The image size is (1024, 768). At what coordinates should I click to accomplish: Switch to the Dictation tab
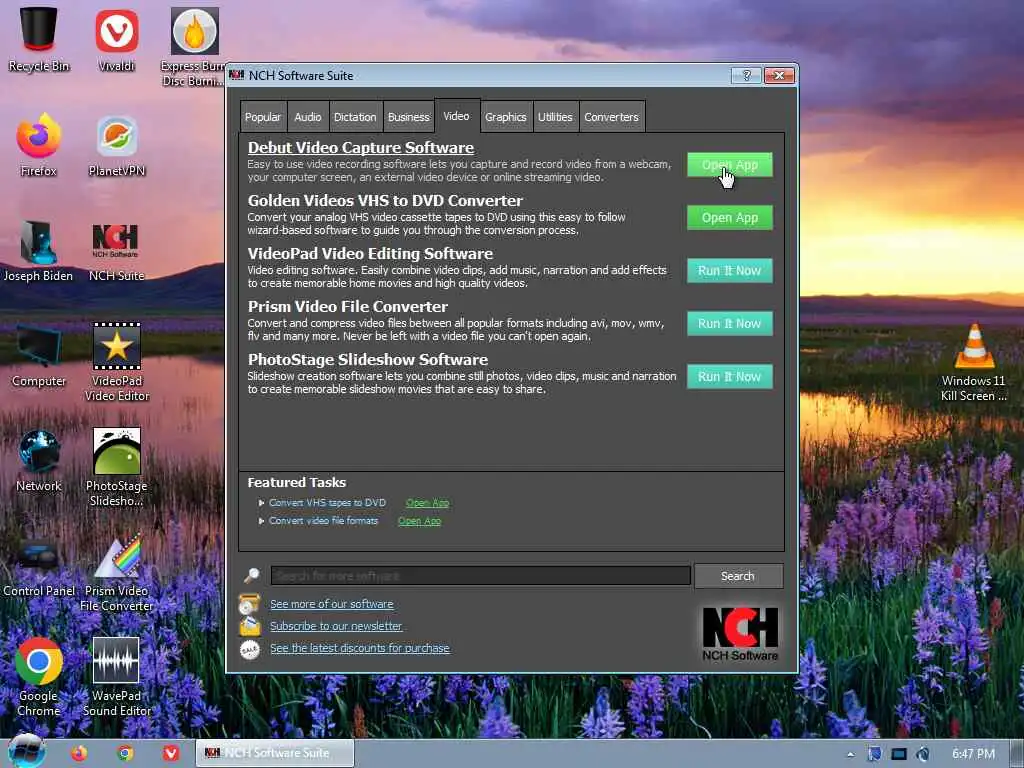(355, 117)
